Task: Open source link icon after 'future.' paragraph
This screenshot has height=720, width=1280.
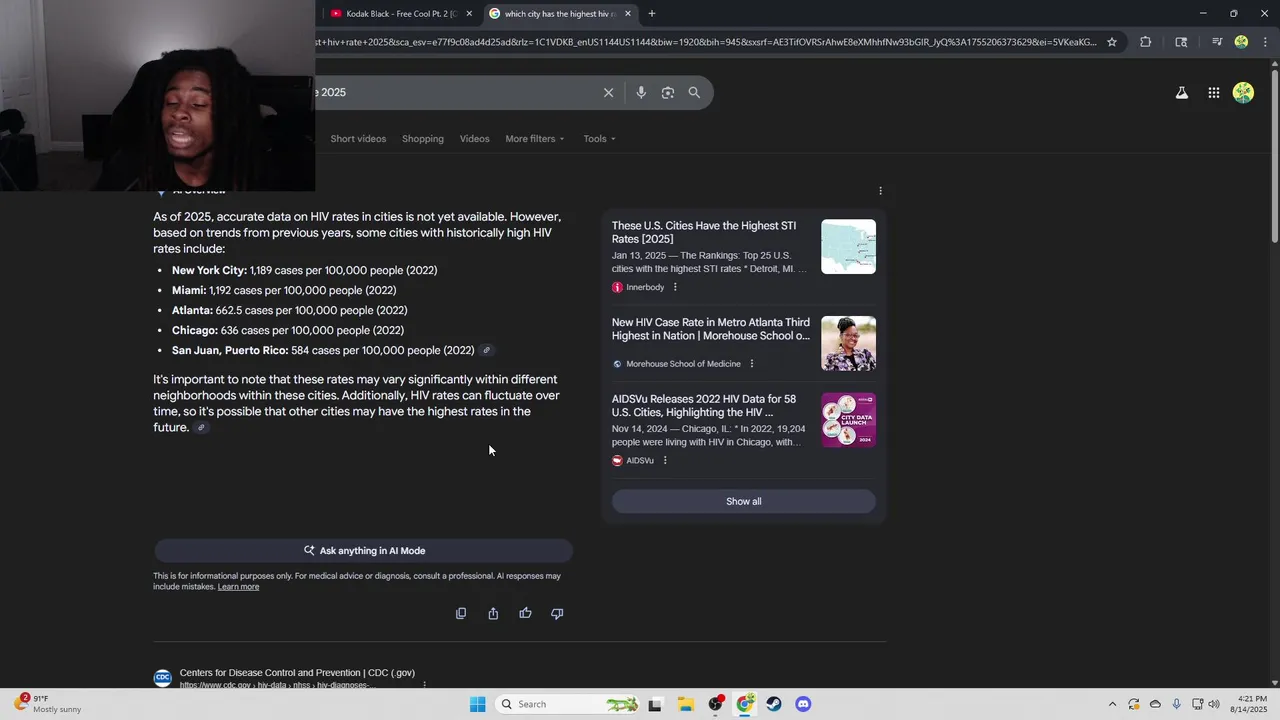Action: (201, 428)
